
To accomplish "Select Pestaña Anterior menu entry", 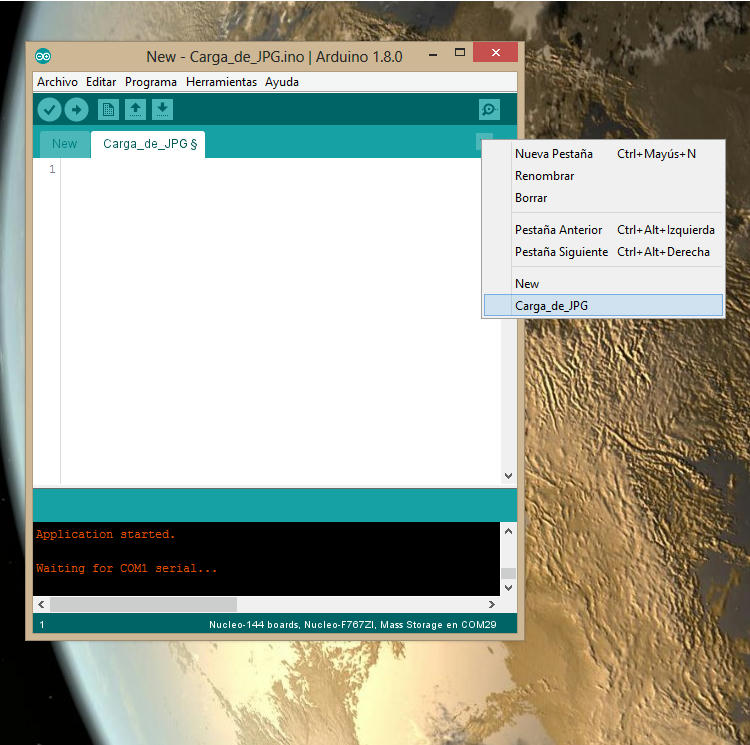I will (603, 230).
